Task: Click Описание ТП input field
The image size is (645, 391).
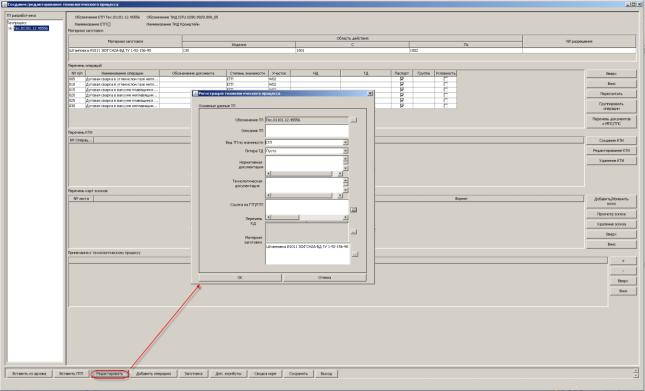Action: [307, 131]
